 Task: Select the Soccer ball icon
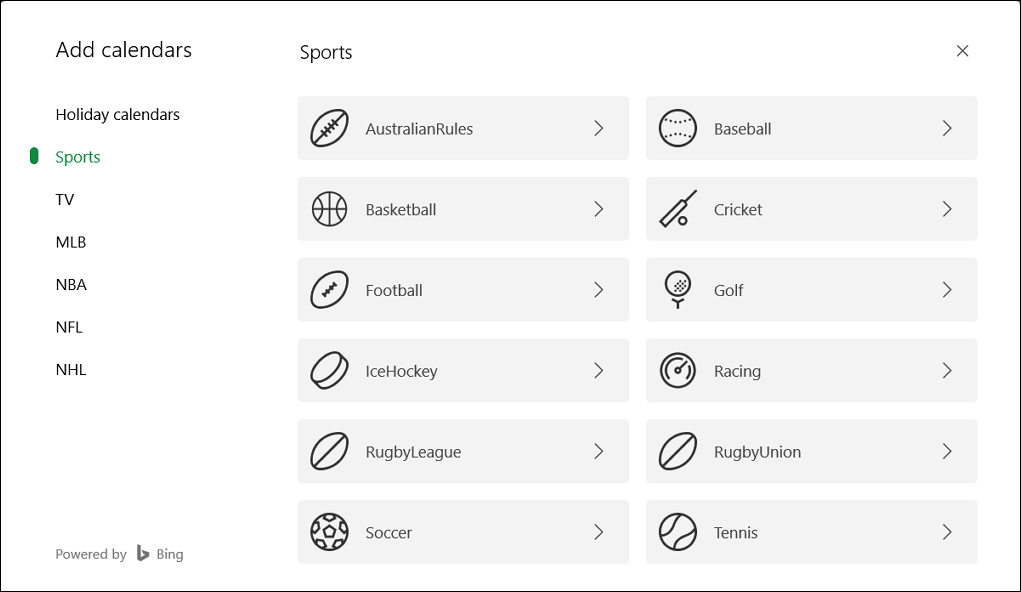[x=328, y=532]
